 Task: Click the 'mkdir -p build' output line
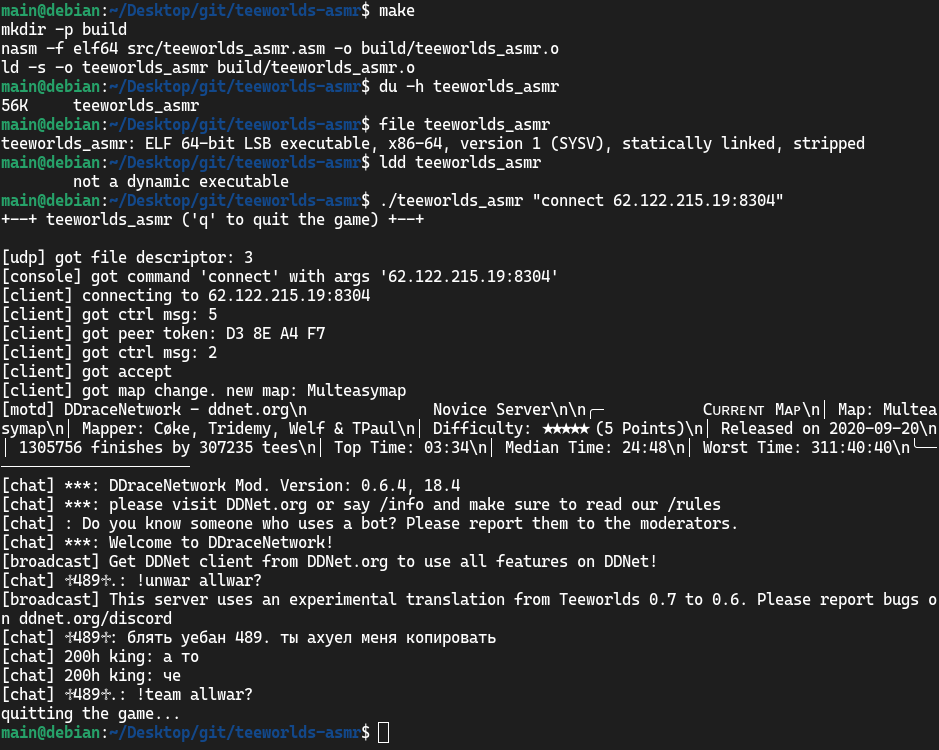click(64, 29)
